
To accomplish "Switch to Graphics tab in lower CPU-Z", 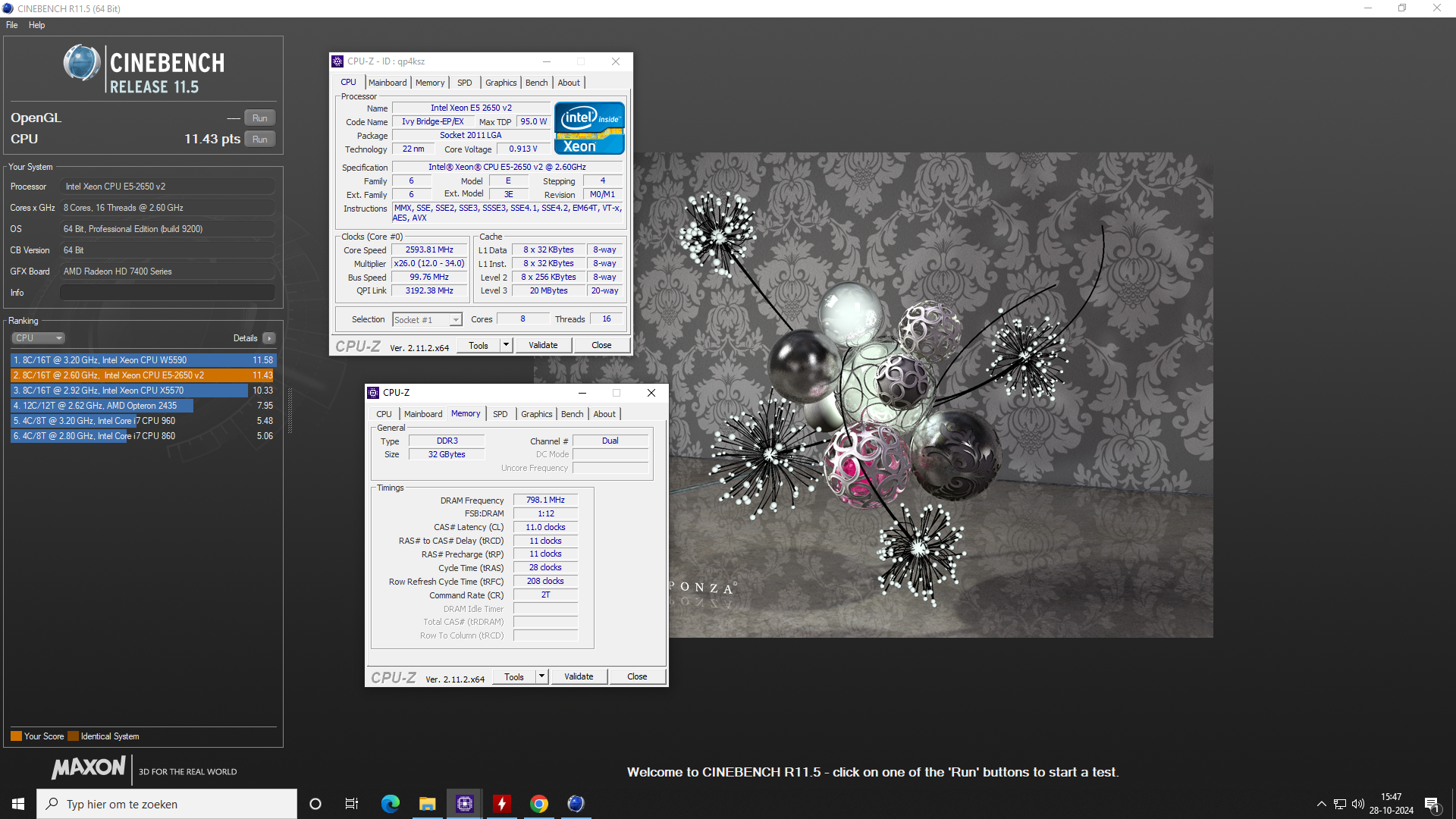I will (536, 414).
